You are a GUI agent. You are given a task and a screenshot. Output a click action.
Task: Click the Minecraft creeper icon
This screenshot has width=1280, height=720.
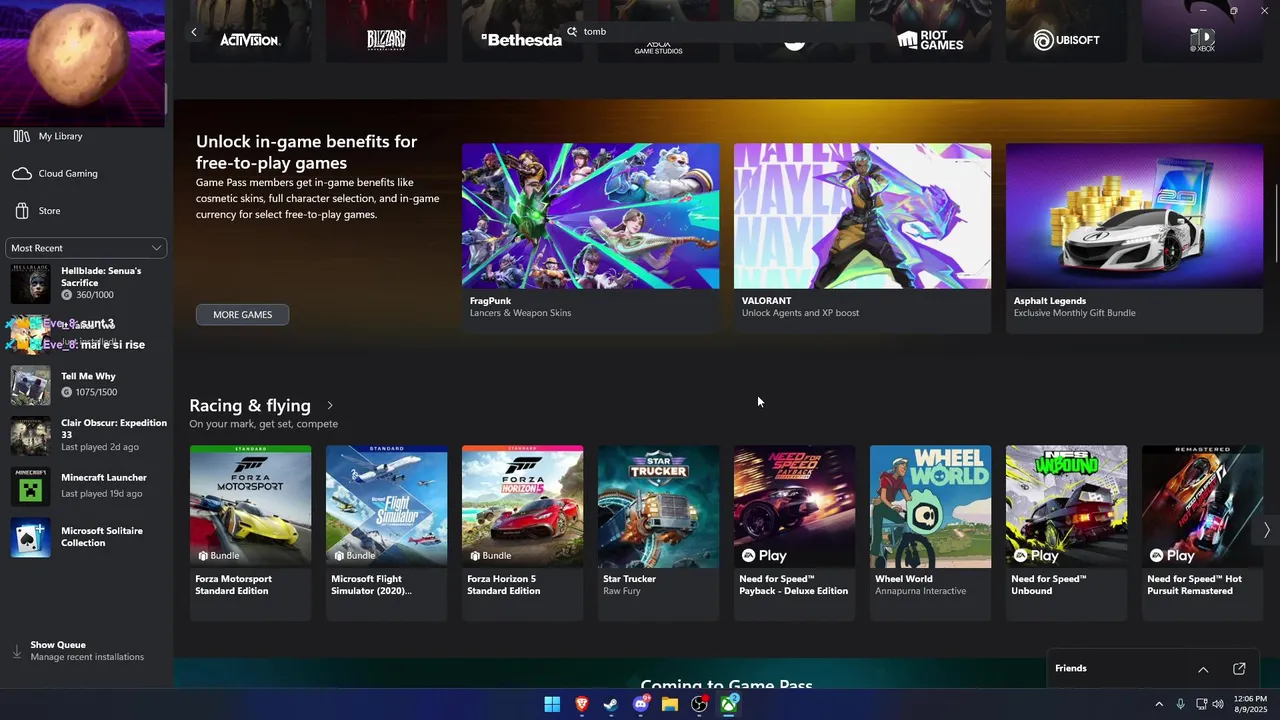[x=30, y=487]
